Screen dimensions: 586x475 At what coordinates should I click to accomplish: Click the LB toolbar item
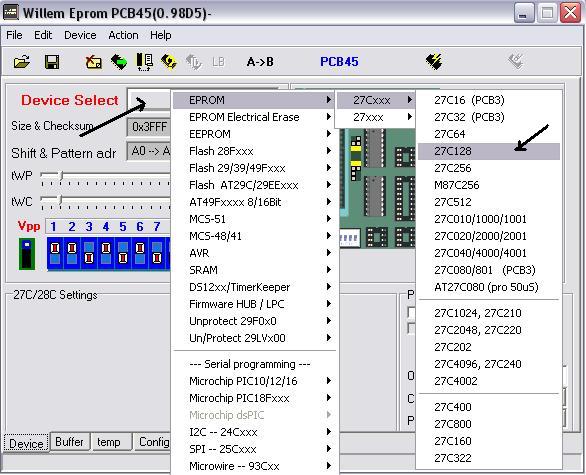tap(218, 62)
